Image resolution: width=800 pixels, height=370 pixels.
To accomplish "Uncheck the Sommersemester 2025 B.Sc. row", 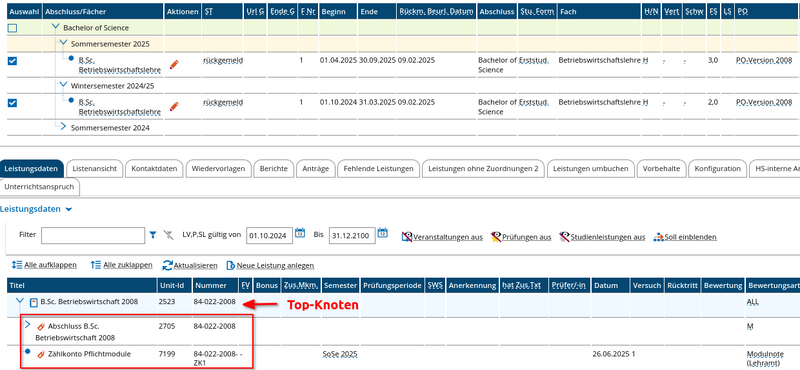I will tap(12, 61).
